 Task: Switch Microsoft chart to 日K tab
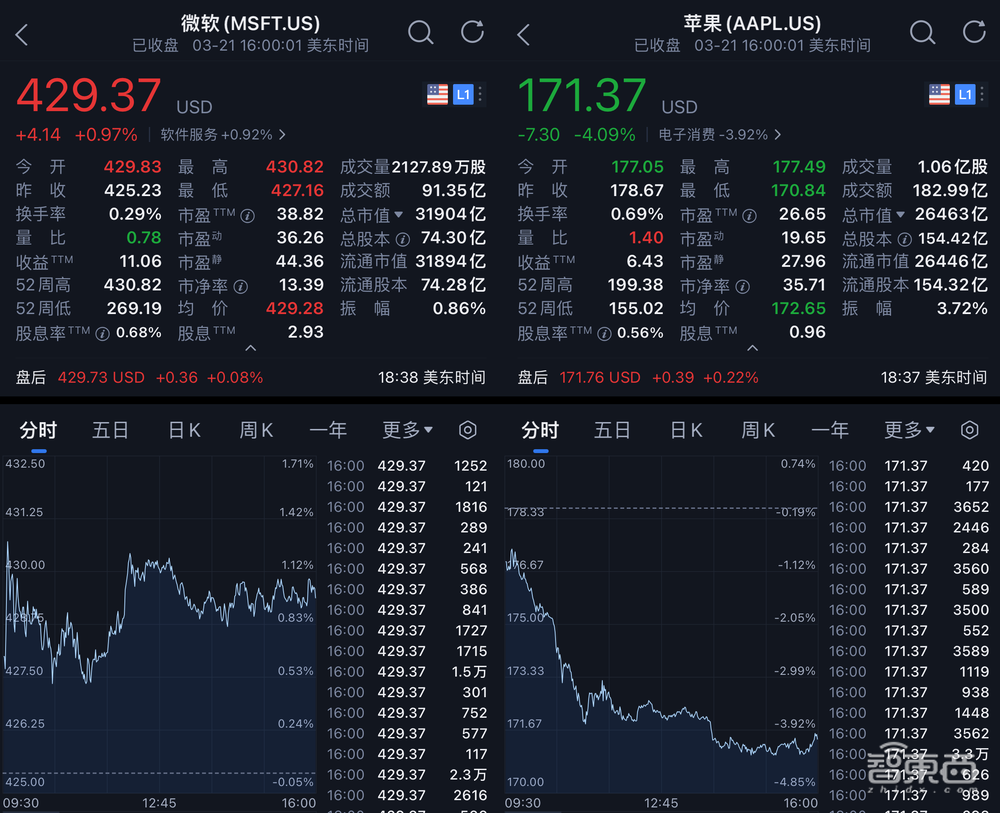184,430
